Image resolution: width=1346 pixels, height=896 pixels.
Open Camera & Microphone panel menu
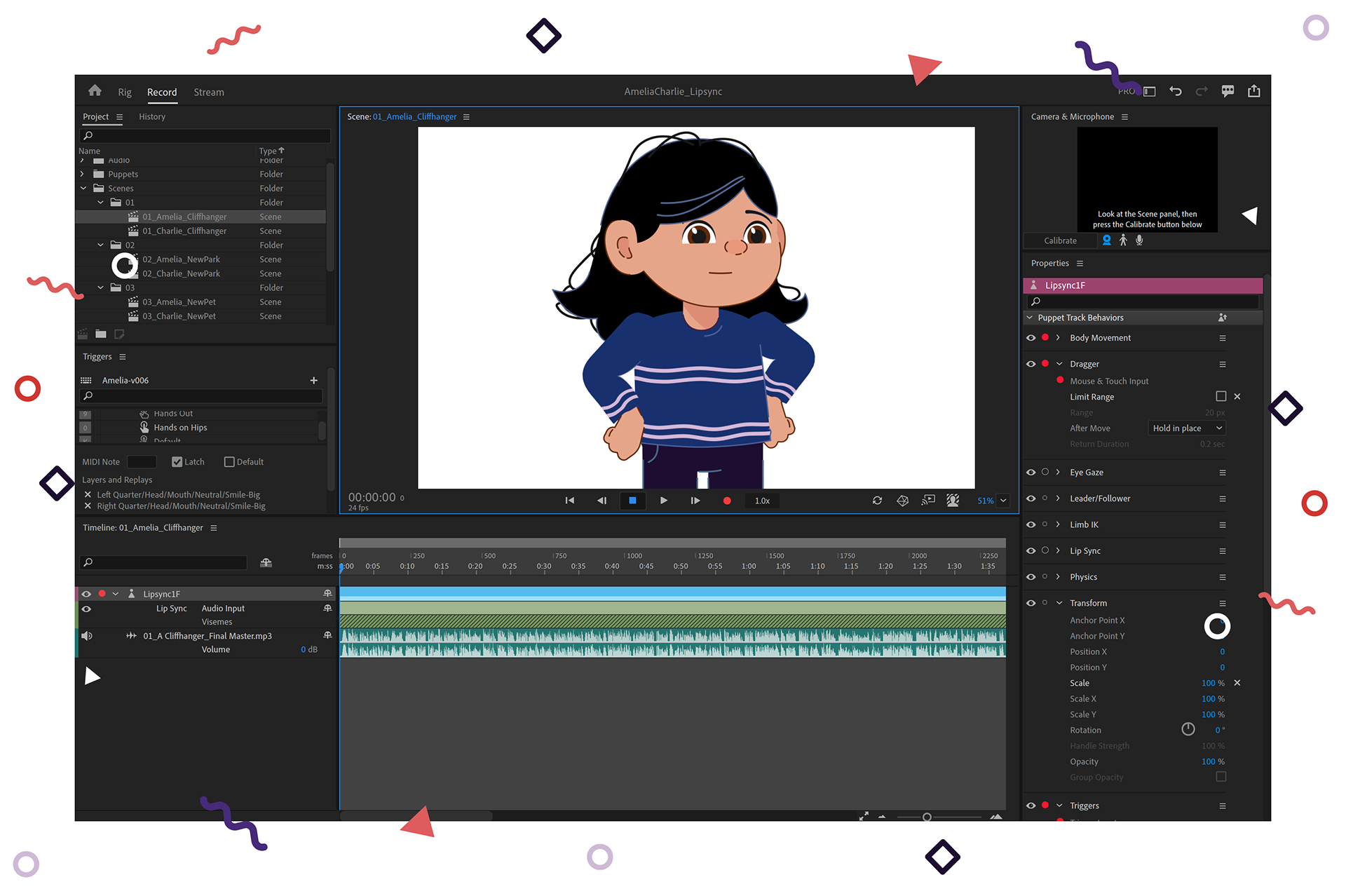click(1124, 117)
